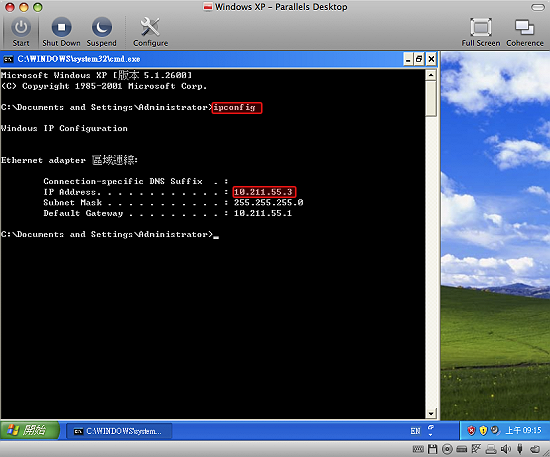Image resolution: width=550 pixels, height=457 pixels.
Task: Open the Windows 開始 Start menu
Action: [x=30, y=430]
